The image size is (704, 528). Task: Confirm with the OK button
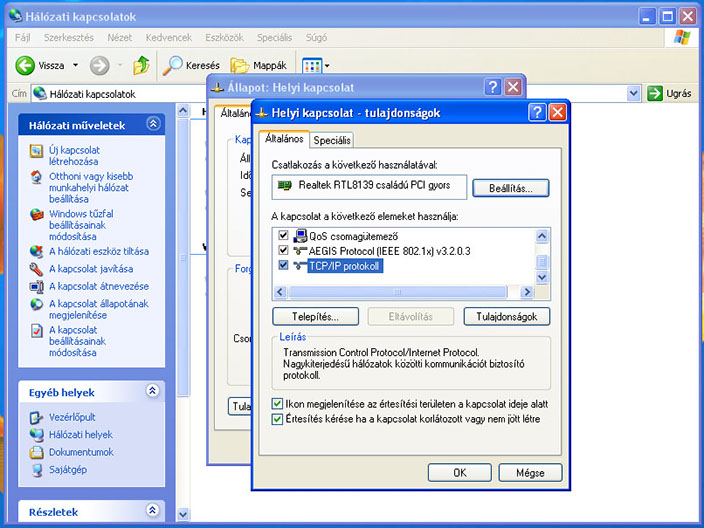click(x=460, y=473)
